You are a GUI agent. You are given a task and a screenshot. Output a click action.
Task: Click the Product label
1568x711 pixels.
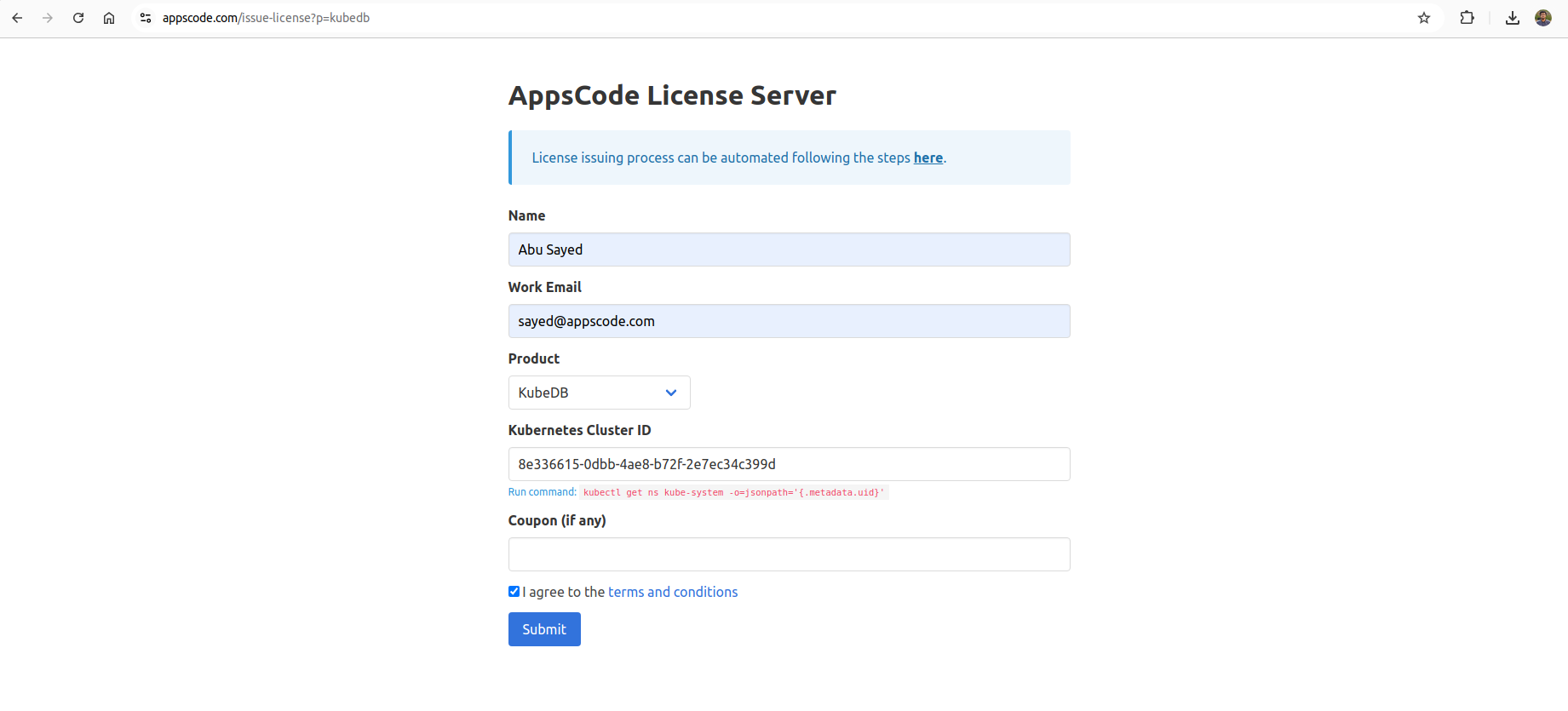click(534, 358)
